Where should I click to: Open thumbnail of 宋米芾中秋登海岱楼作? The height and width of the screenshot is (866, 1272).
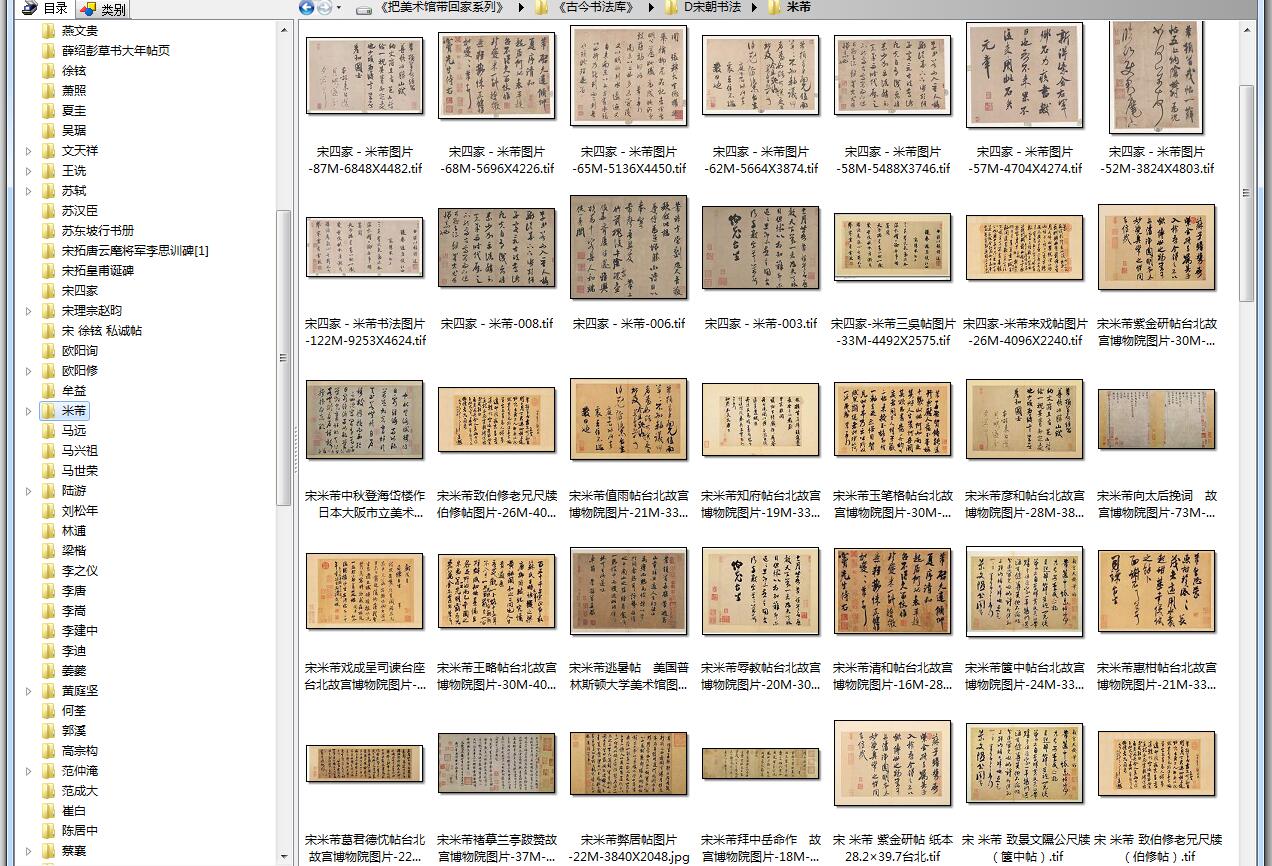pos(365,420)
